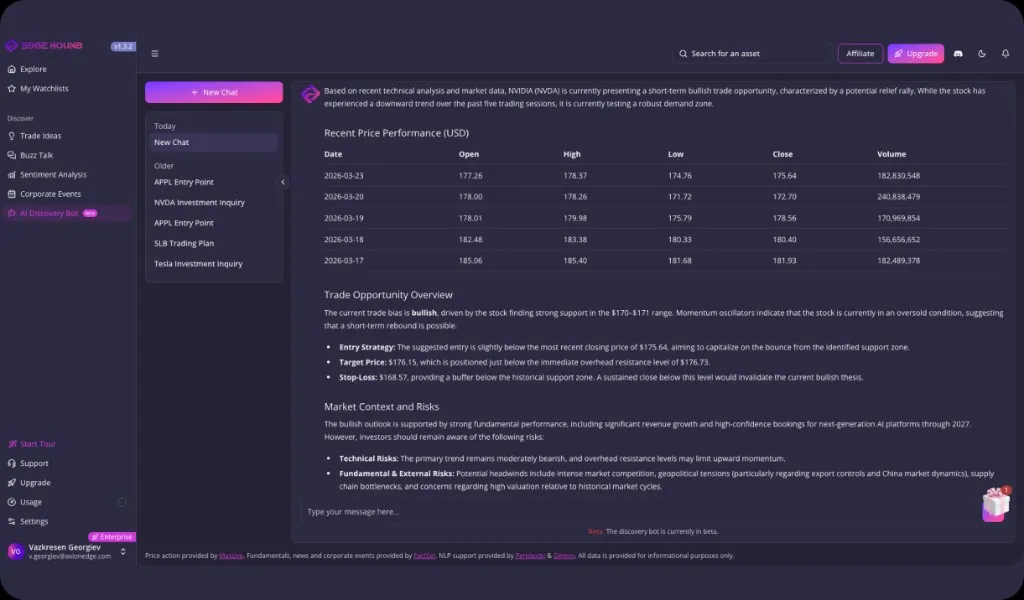Launch the Start Tour rocket icon
Screen dimensions: 1024x600
[x=14, y=443]
